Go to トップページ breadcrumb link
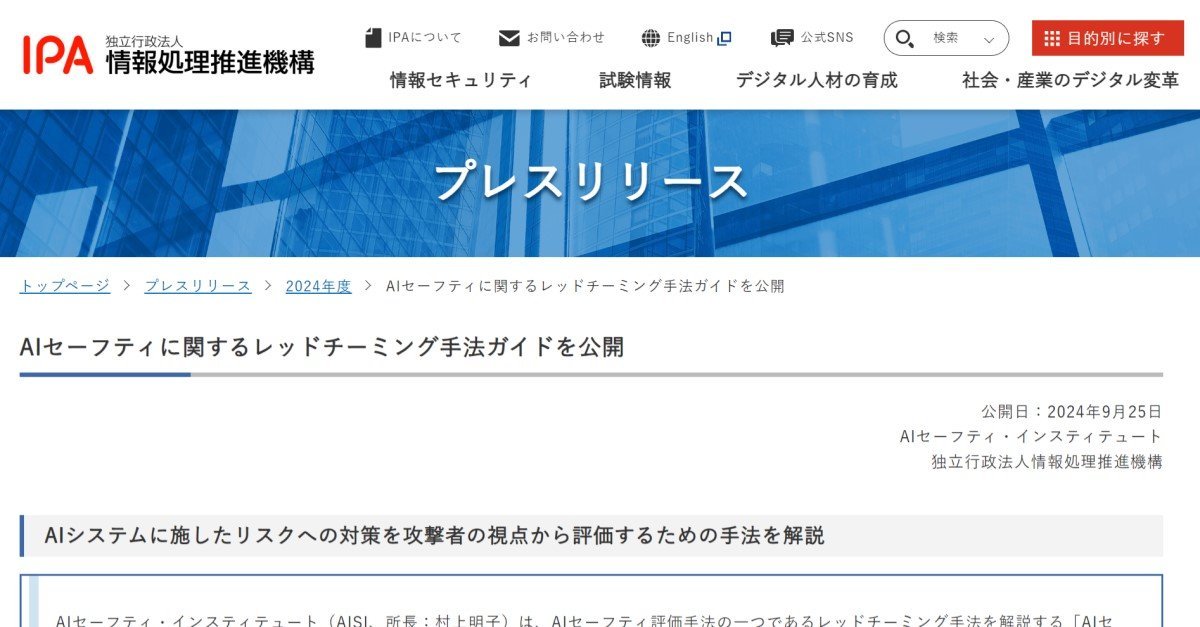1200x627 pixels. point(65,286)
